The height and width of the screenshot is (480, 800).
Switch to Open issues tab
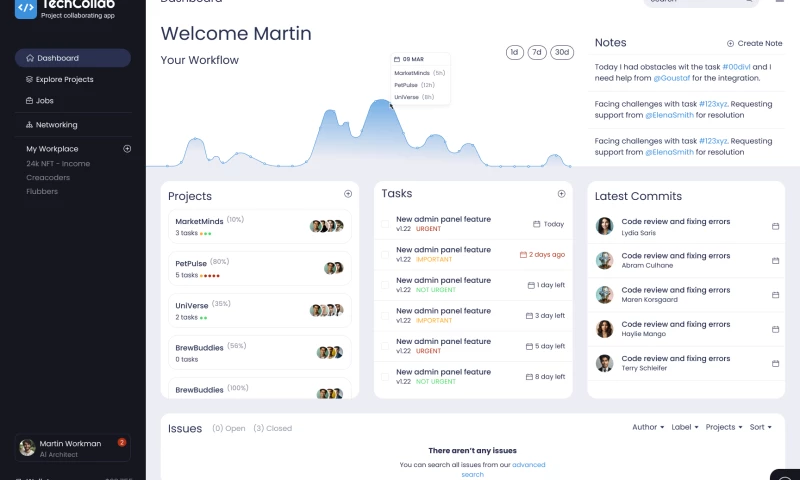pos(229,428)
